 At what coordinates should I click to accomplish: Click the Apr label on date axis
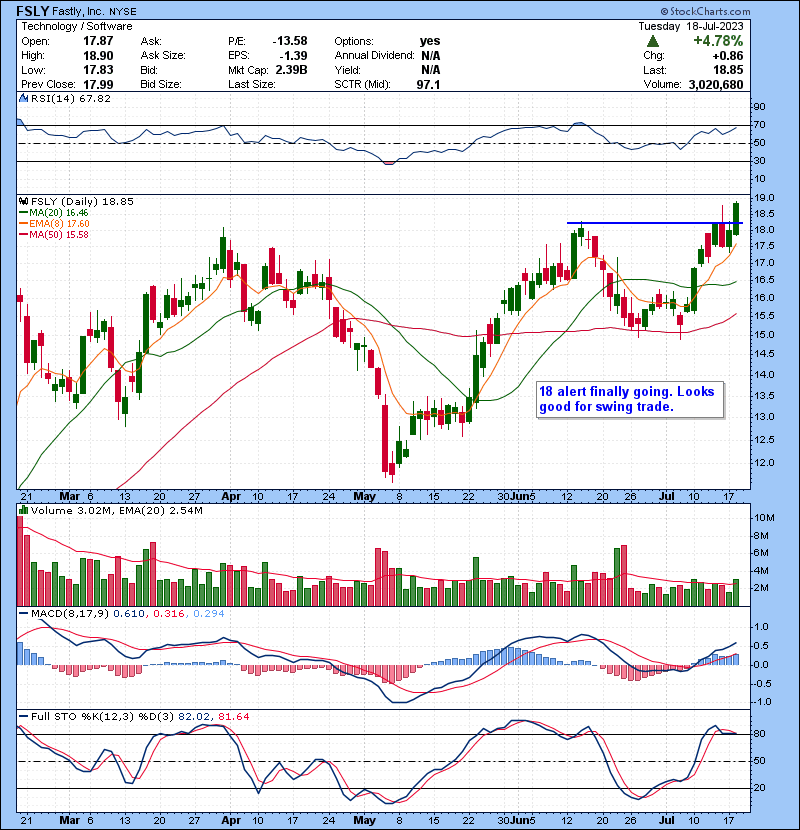pyautogui.click(x=231, y=495)
